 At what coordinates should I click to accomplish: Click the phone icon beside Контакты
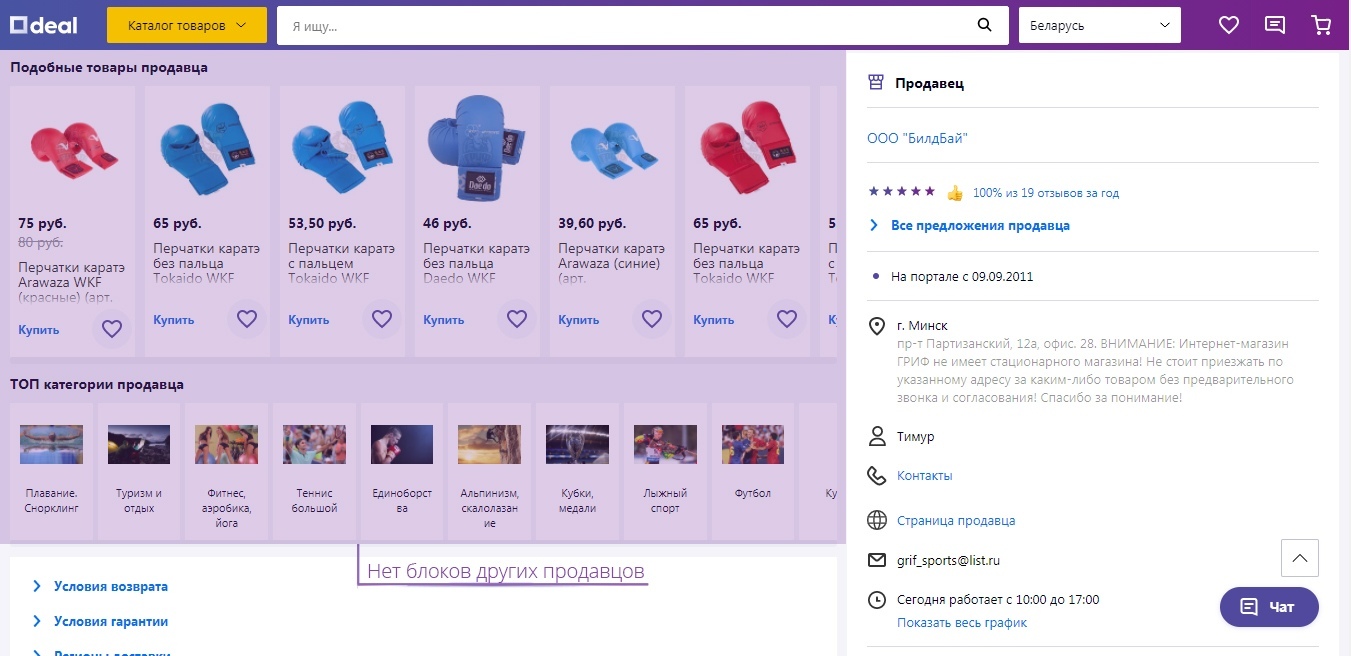pyautogui.click(x=877, y=476)
